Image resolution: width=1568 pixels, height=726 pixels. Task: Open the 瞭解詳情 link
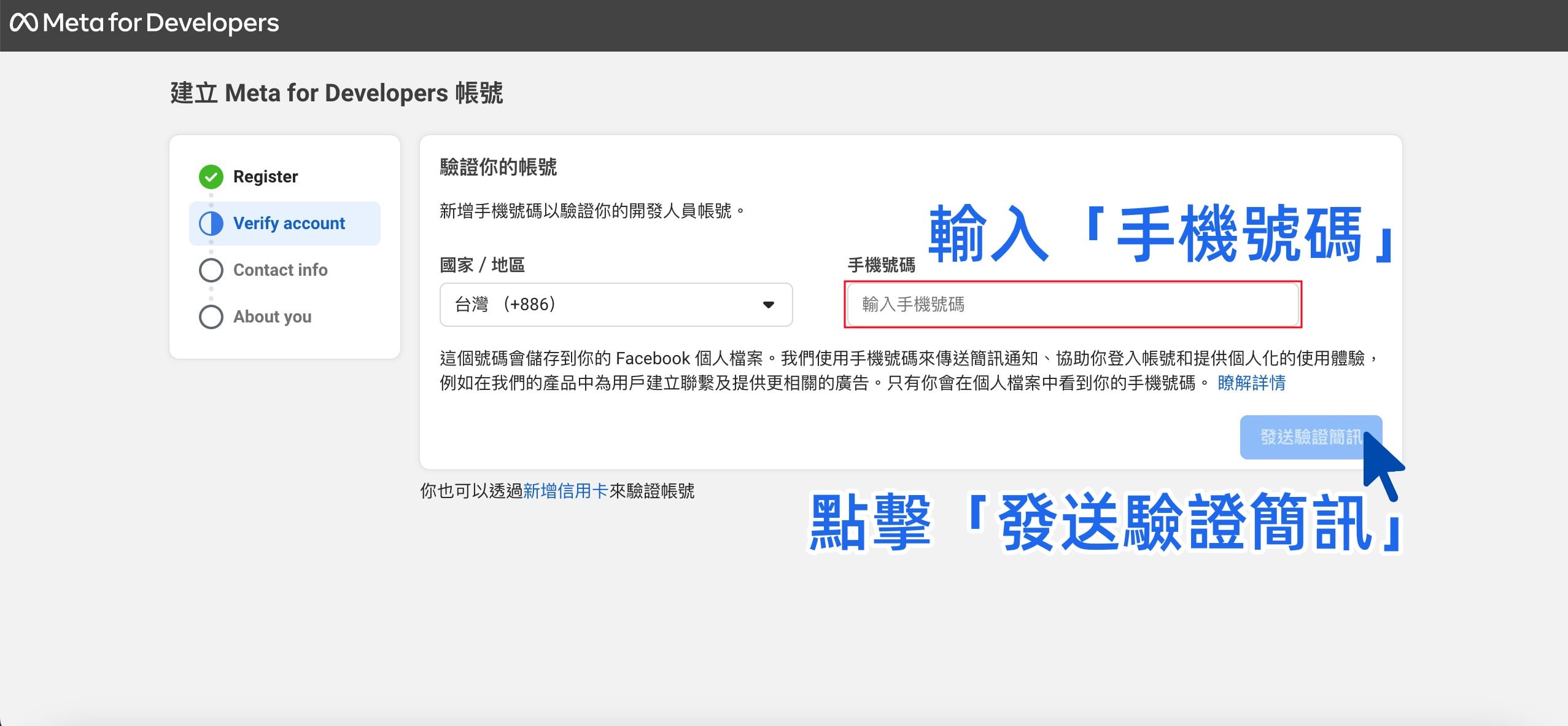1251,383
